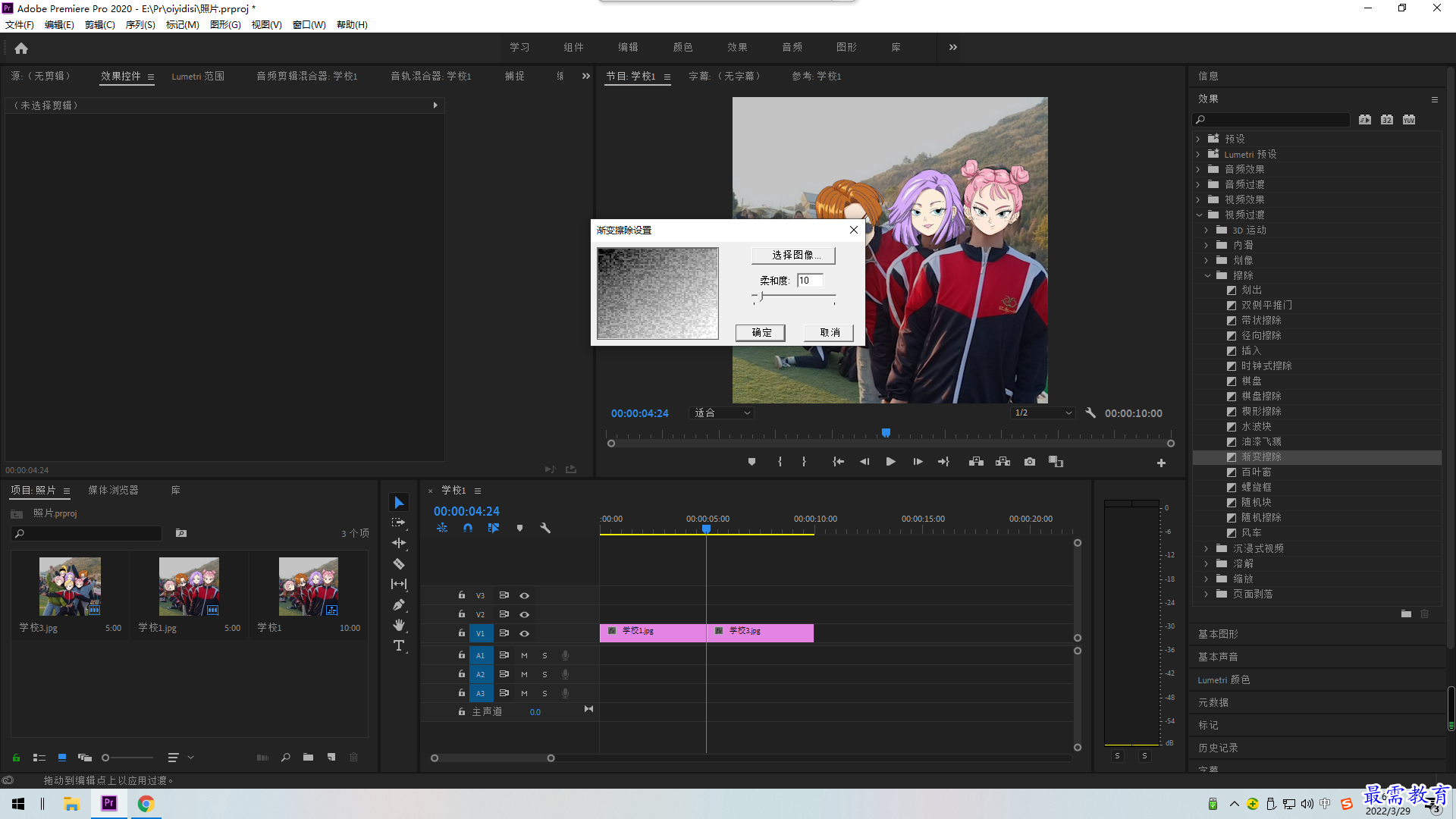The width and height of the screenshot is (1456, 819).
Task: Open the button editor plus icon
Action: tap(1161, 463)
